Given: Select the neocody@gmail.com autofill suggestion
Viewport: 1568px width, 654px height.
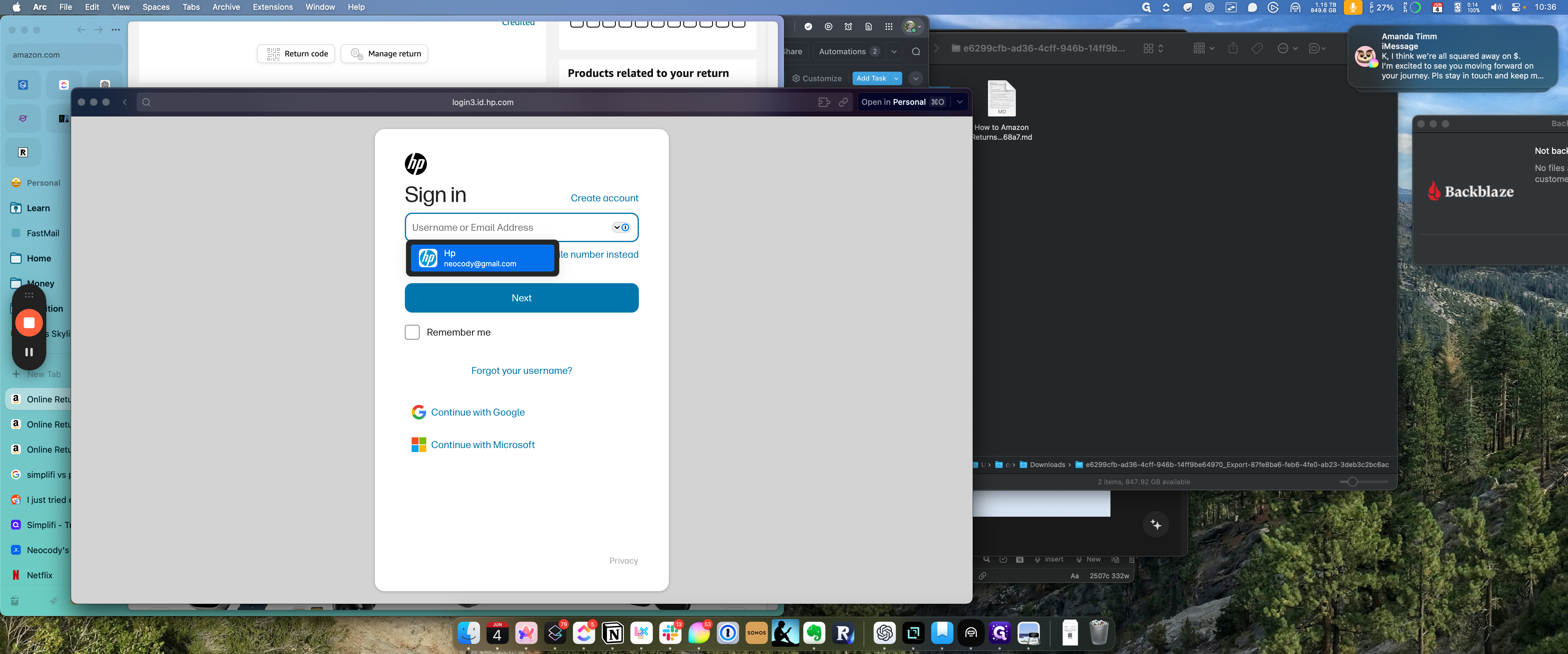Looking at the screenshot, I should (x=482, y=258).
